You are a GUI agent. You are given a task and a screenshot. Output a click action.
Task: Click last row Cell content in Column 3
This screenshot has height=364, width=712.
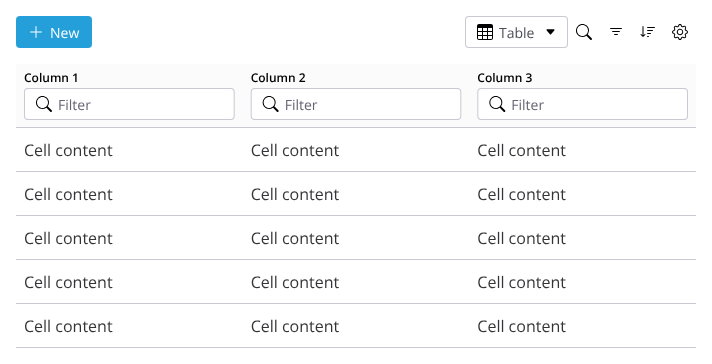[521, 326]
